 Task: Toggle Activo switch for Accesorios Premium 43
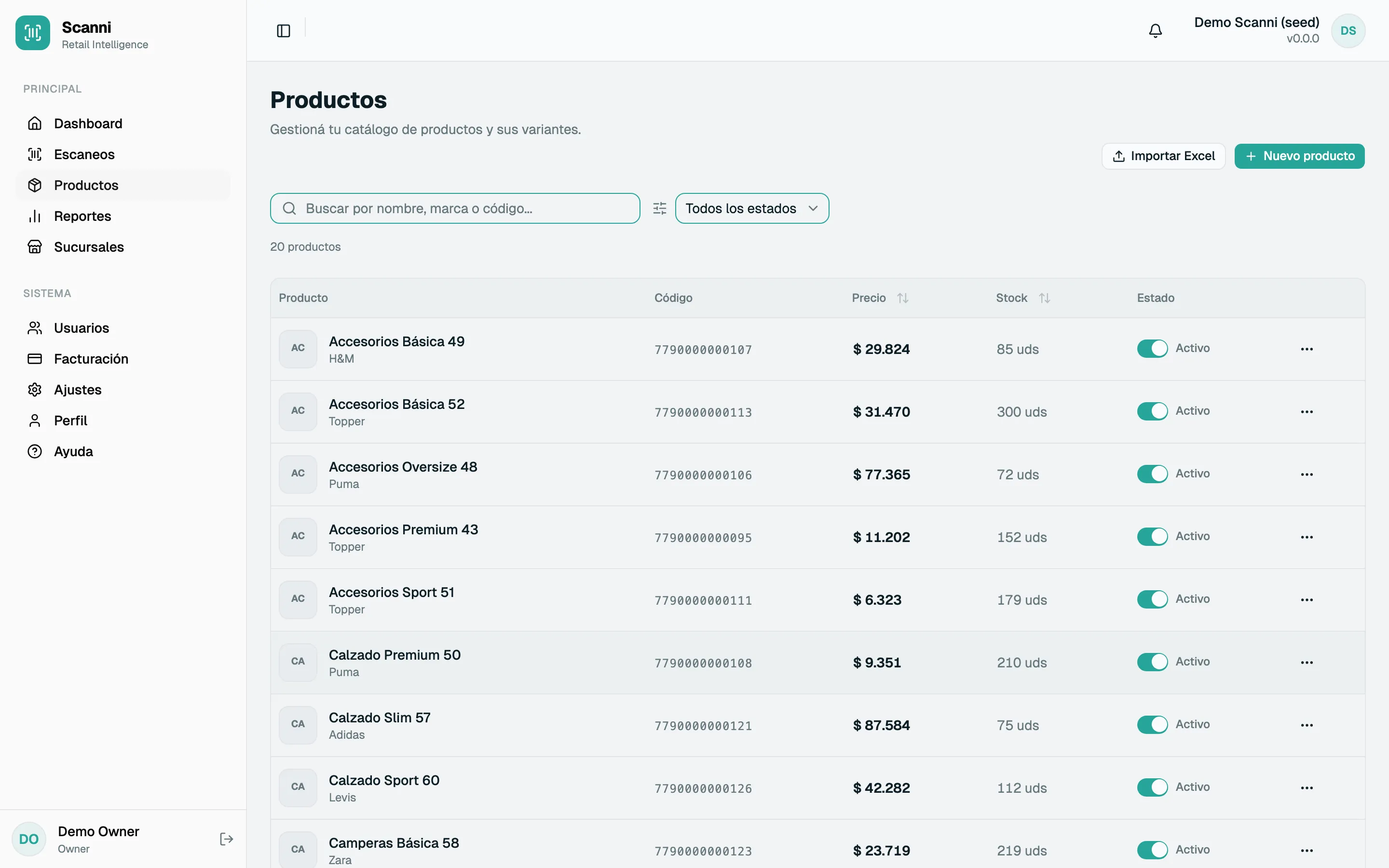(x=1152, y=536)
